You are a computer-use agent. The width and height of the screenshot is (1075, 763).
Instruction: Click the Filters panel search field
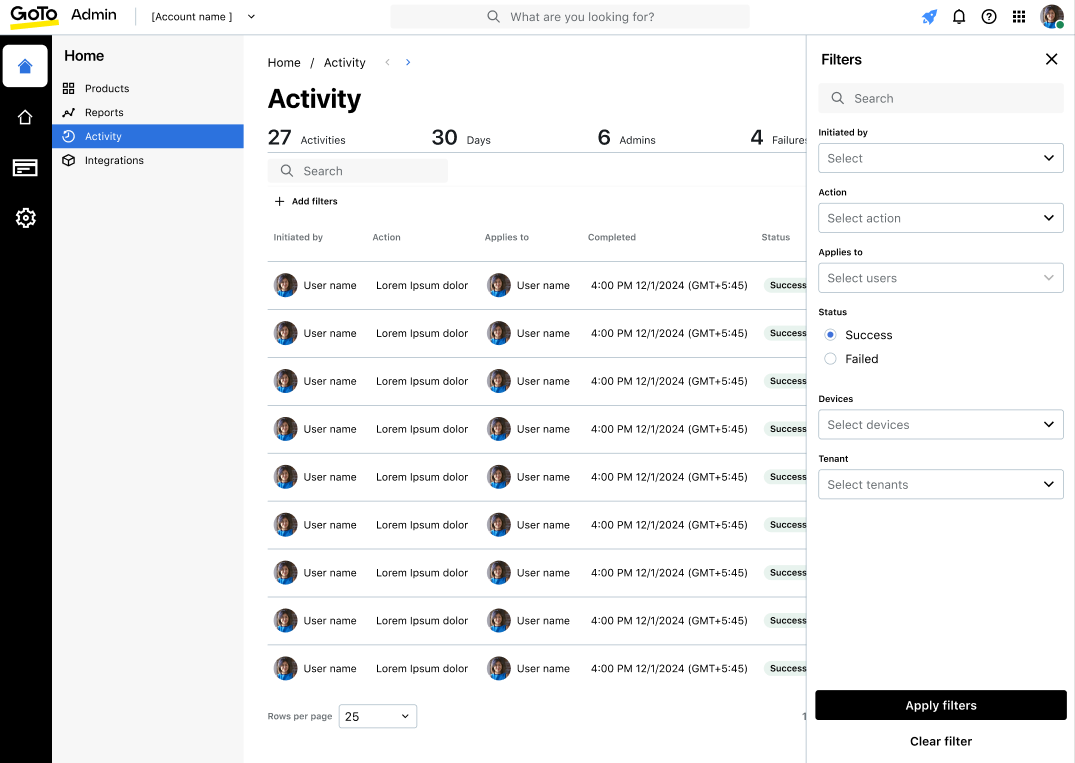click(x=940, y=98)
